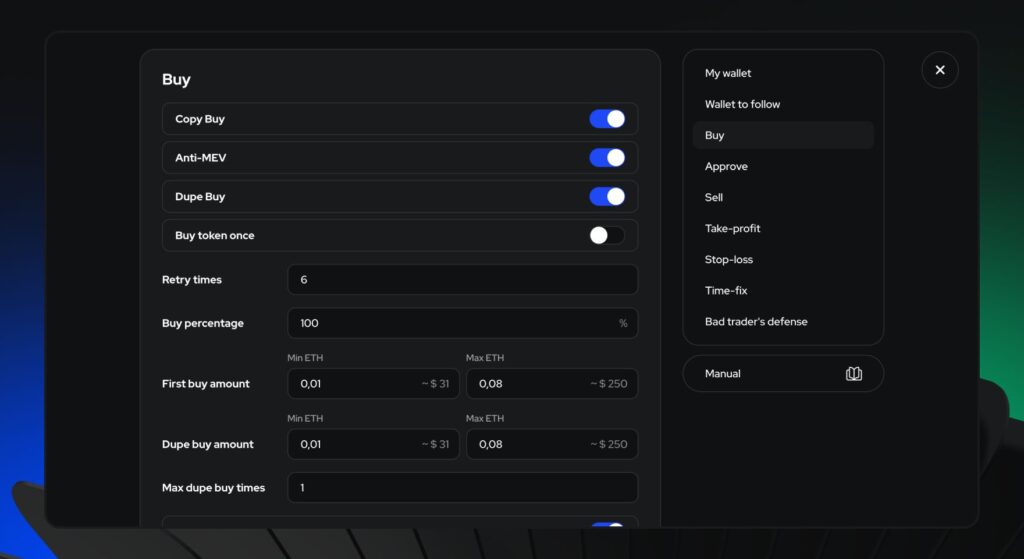Click Max ETH caption above Dupe buy amount
Viewport: 1024px width, 559px height.
click(x=485, y=418)
